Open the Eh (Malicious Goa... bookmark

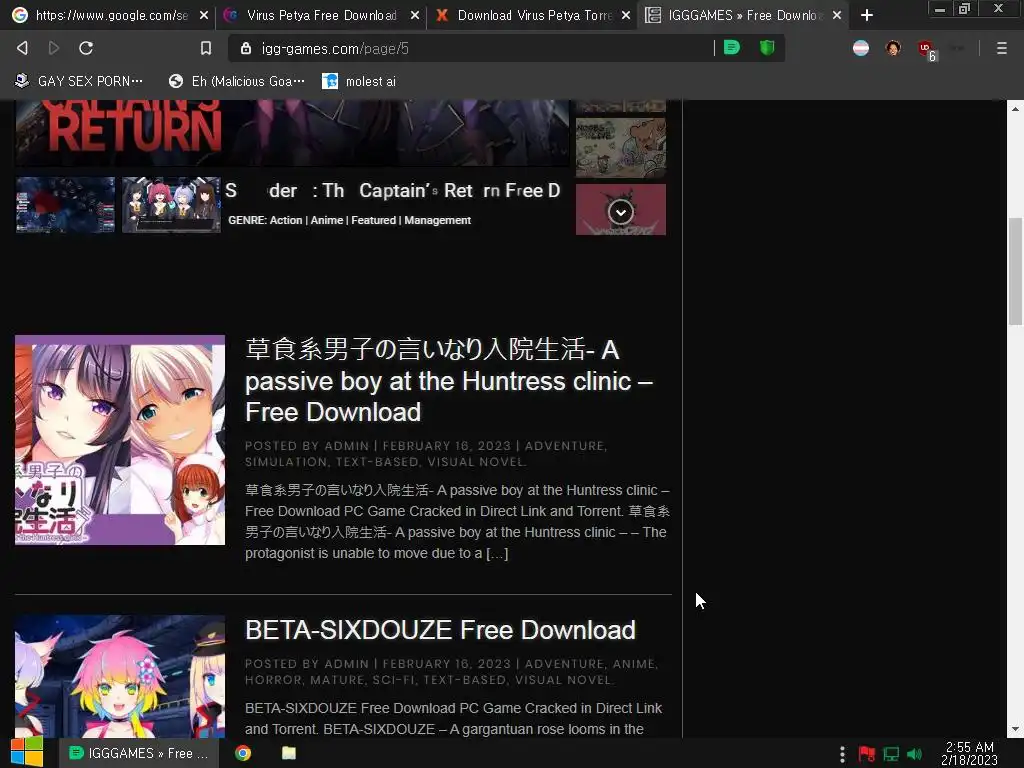[236, 81]
